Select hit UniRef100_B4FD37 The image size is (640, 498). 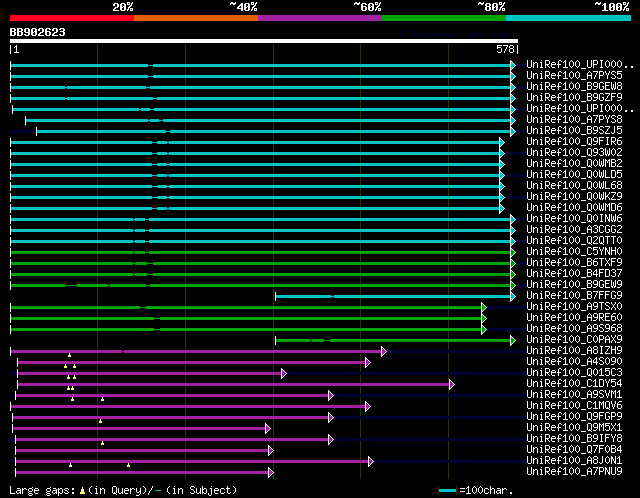(x=574, y=274)
